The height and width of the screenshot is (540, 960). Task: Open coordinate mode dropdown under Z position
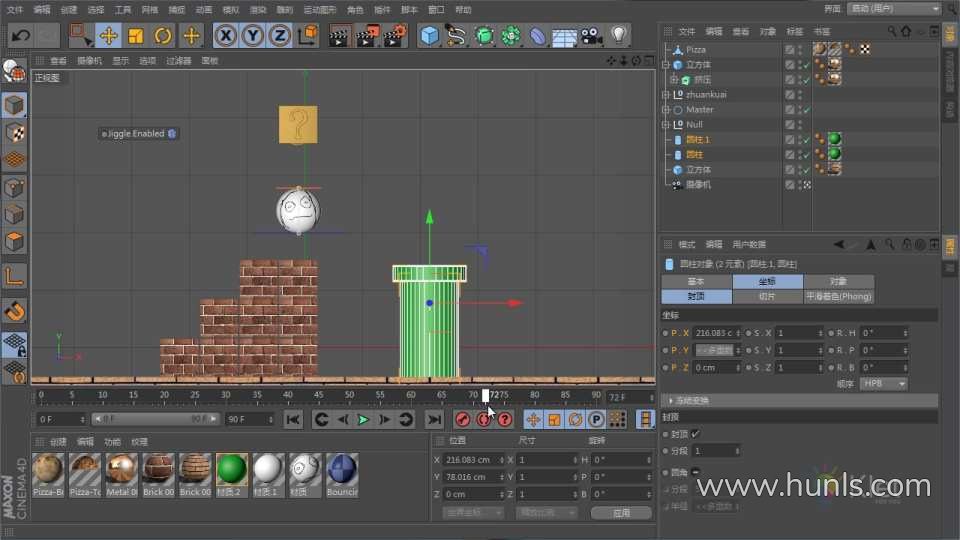(x=473, y=512)
